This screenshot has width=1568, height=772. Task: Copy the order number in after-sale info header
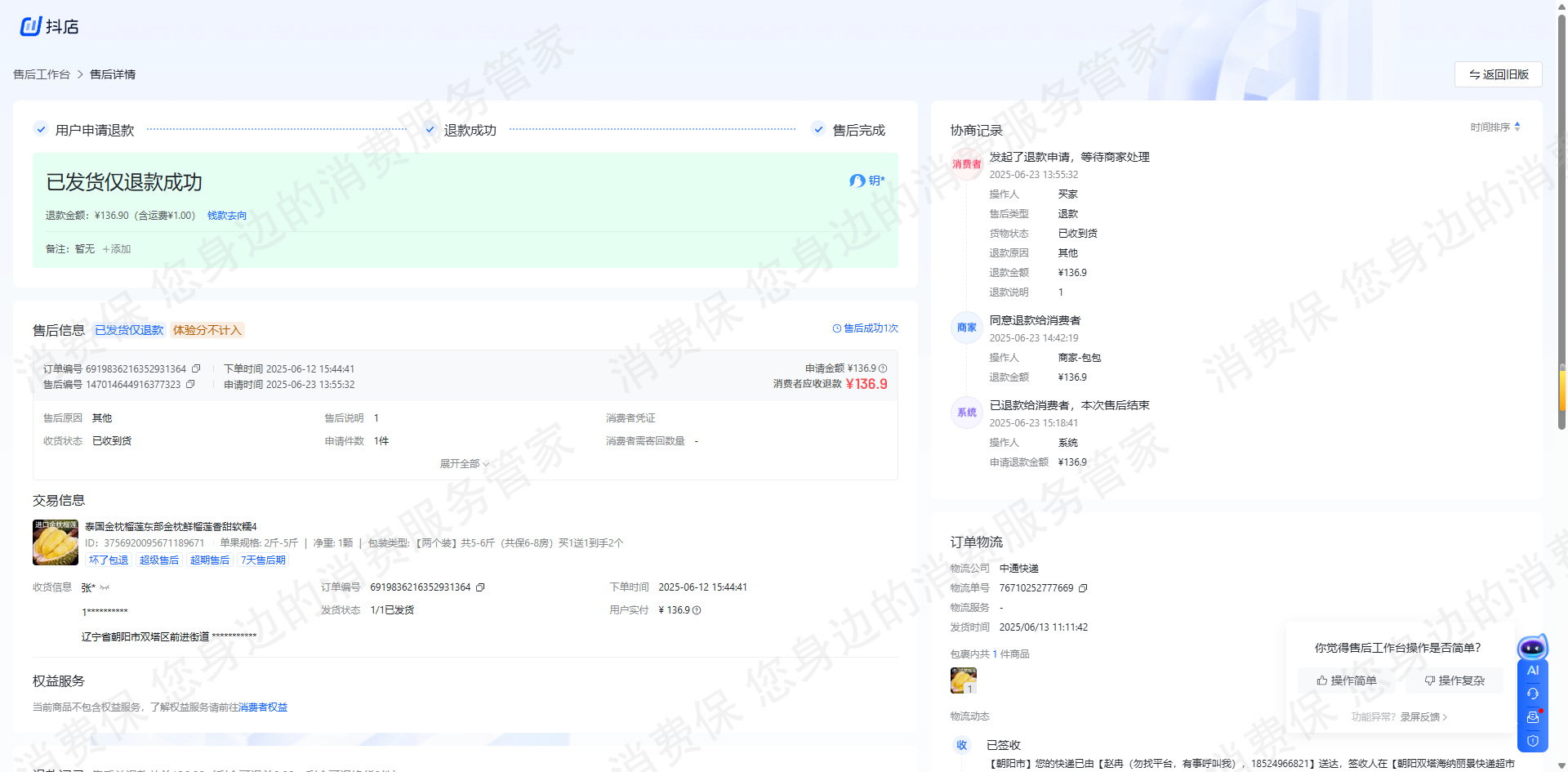pyautogui.click(x=196, y=369)
